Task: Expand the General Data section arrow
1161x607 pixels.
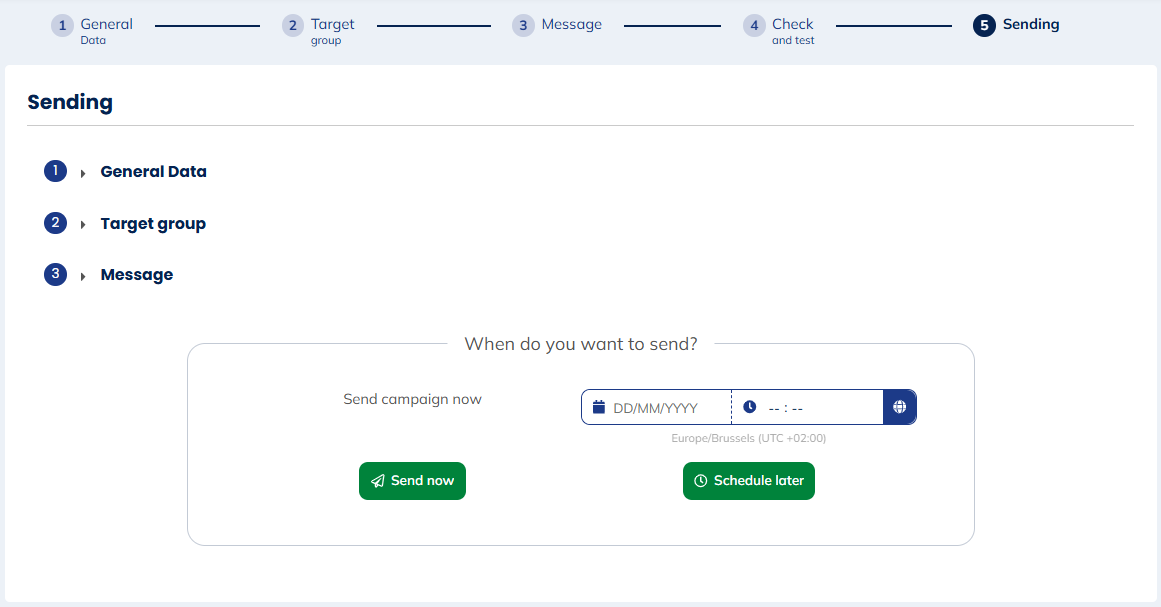Action: coord(83,173)
